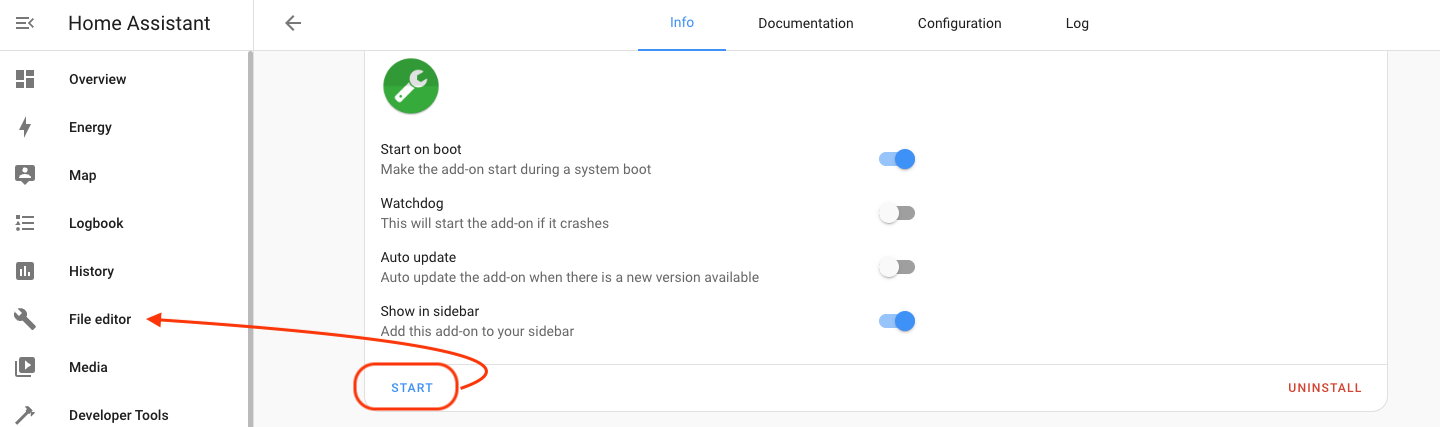Click the Media play icon
Image resolution: width=1440 pixels, height=427 pixels.
[x=25, y=367]
